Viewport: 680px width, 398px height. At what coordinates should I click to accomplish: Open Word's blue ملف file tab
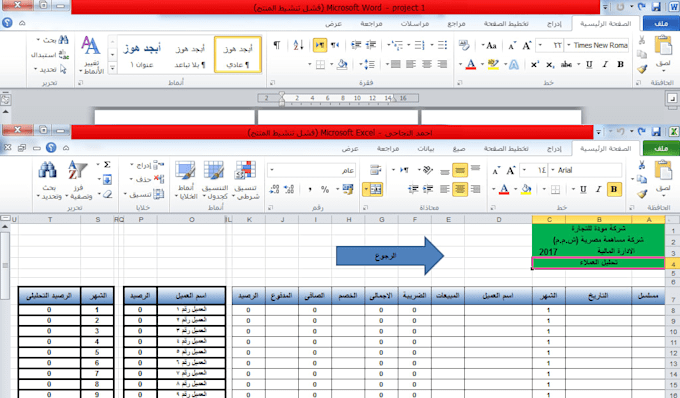pyautogui.click(x=661, y=23)
